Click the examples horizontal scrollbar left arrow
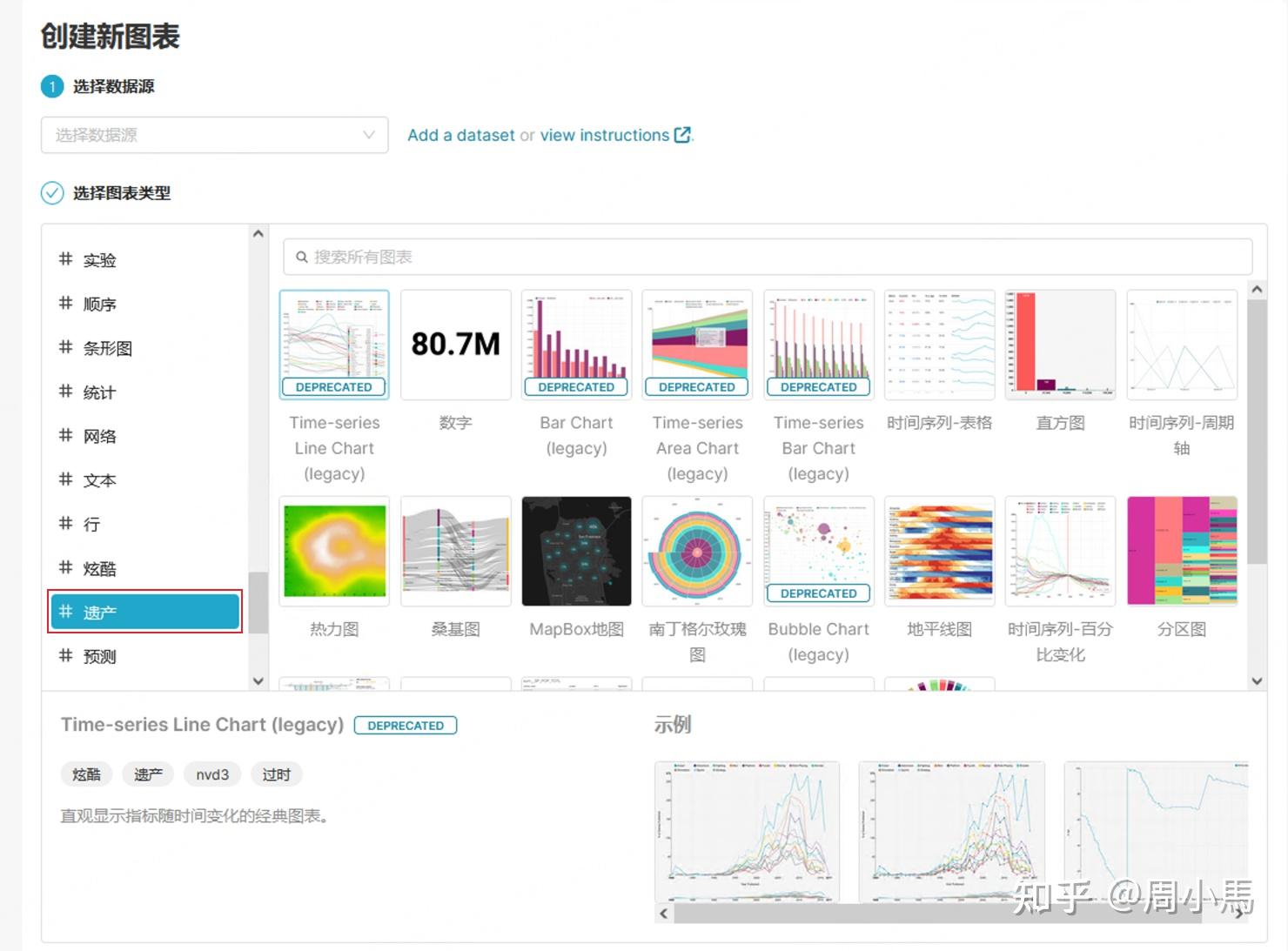The height and width of the screenshot is (951, 1288). tap(664, 914)
